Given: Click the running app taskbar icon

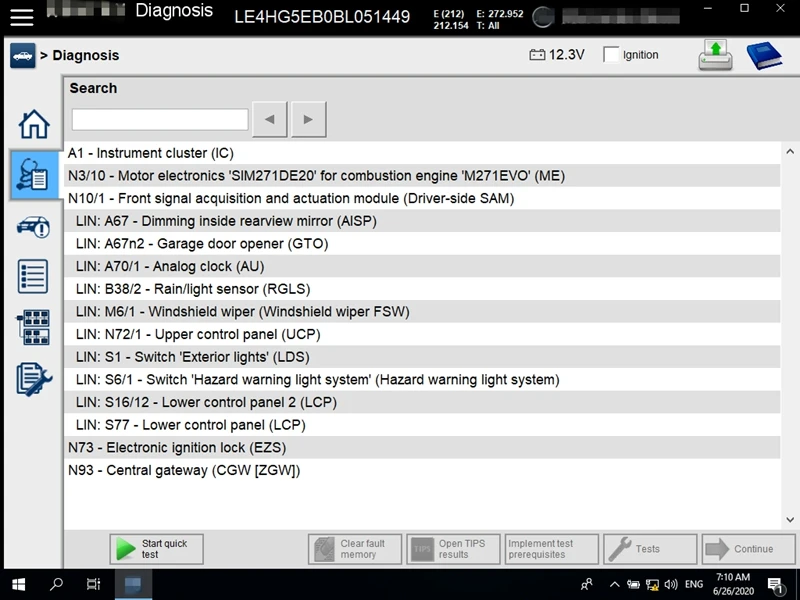Looking at the screenshot, I should click(133, 585).
